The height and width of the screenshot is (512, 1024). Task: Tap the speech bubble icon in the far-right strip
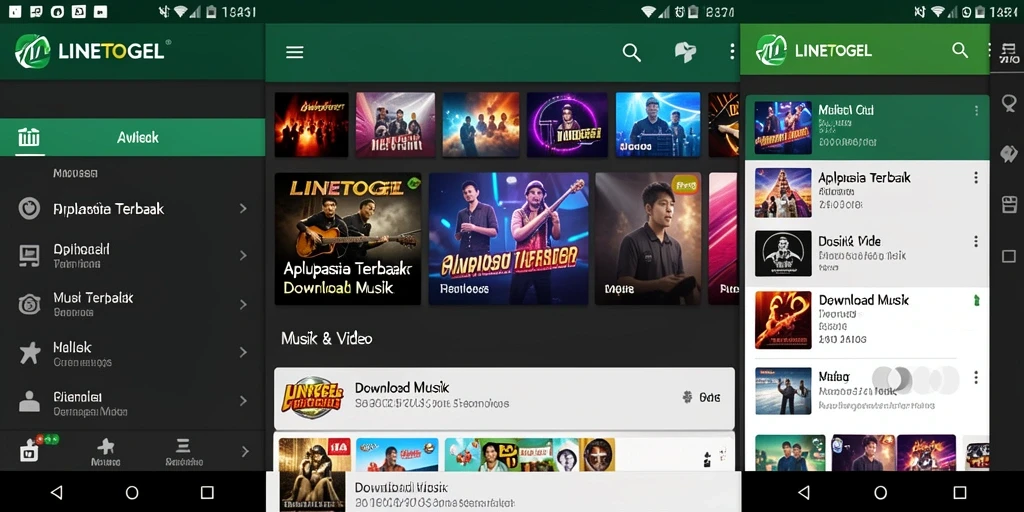coord(1009,104)
